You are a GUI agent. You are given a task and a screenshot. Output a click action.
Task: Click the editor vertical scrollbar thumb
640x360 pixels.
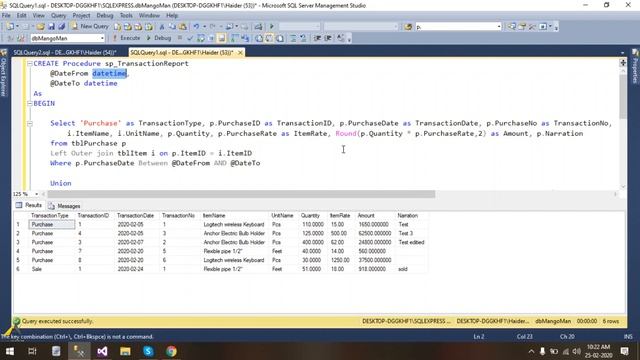[623, 96]
